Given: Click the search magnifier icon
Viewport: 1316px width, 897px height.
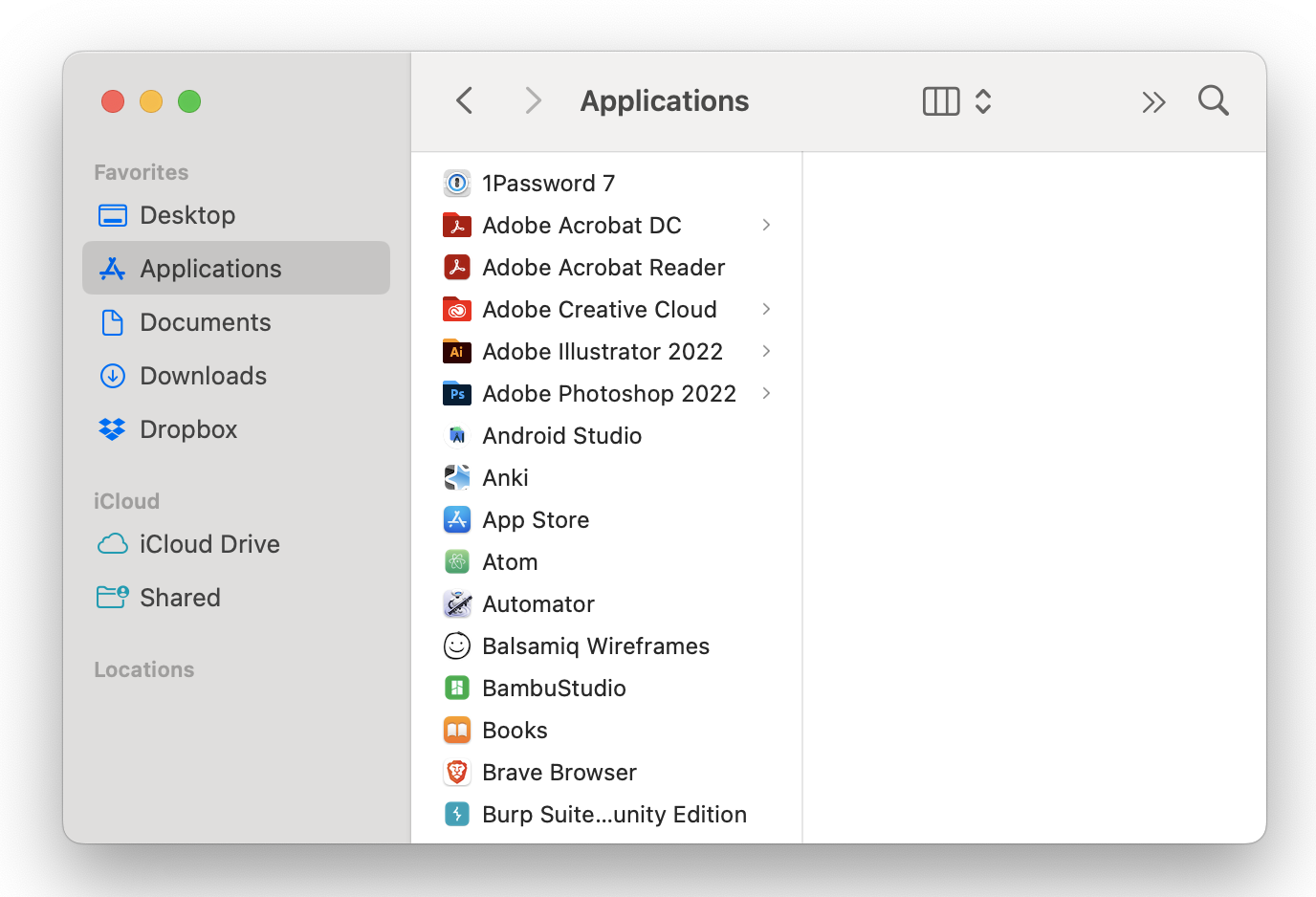Looking at the screenshot, I should click(1213, 100).
